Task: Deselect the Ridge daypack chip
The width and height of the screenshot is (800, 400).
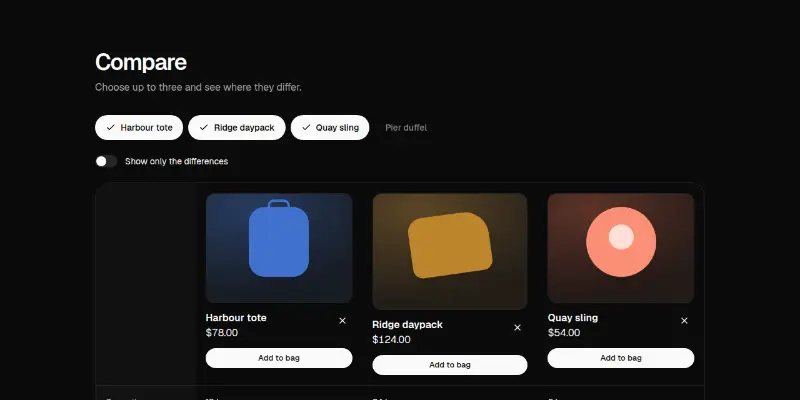Action: pyautogui.click(x=237, y=128)
